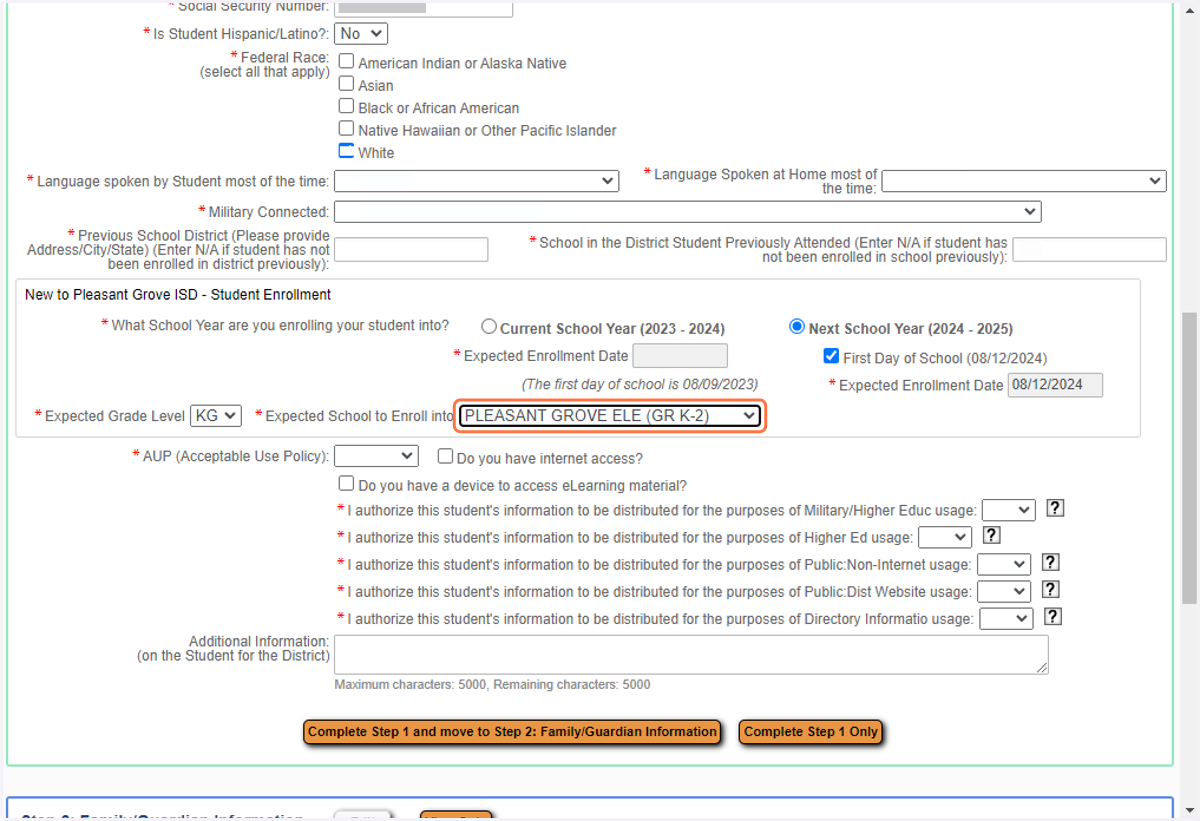
Task: Check the Asian race checkbox
Action: [x=347, y=84]
